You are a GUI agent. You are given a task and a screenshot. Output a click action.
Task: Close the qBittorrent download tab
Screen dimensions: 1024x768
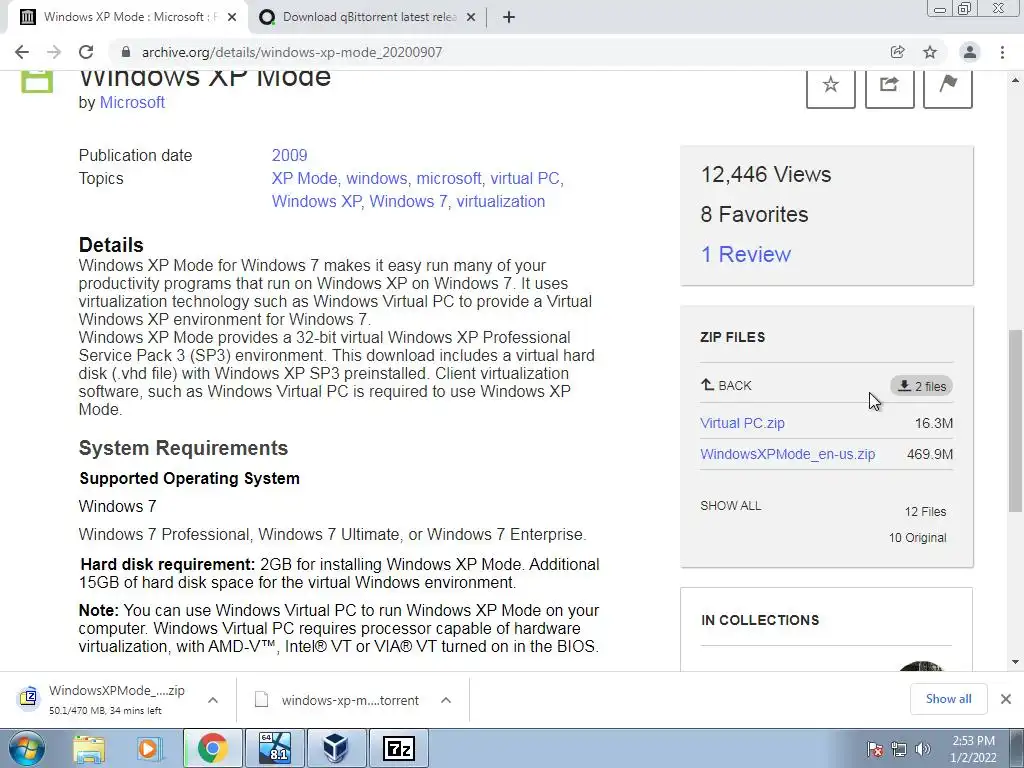(x=471, y=17)
